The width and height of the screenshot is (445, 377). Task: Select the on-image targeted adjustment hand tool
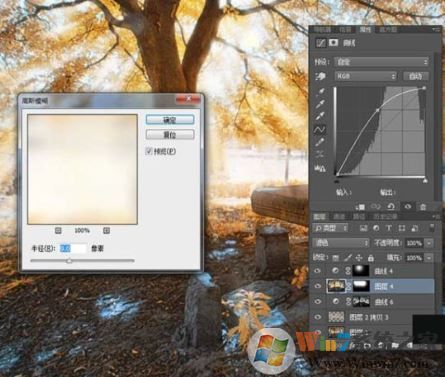[x=320, y=76]
